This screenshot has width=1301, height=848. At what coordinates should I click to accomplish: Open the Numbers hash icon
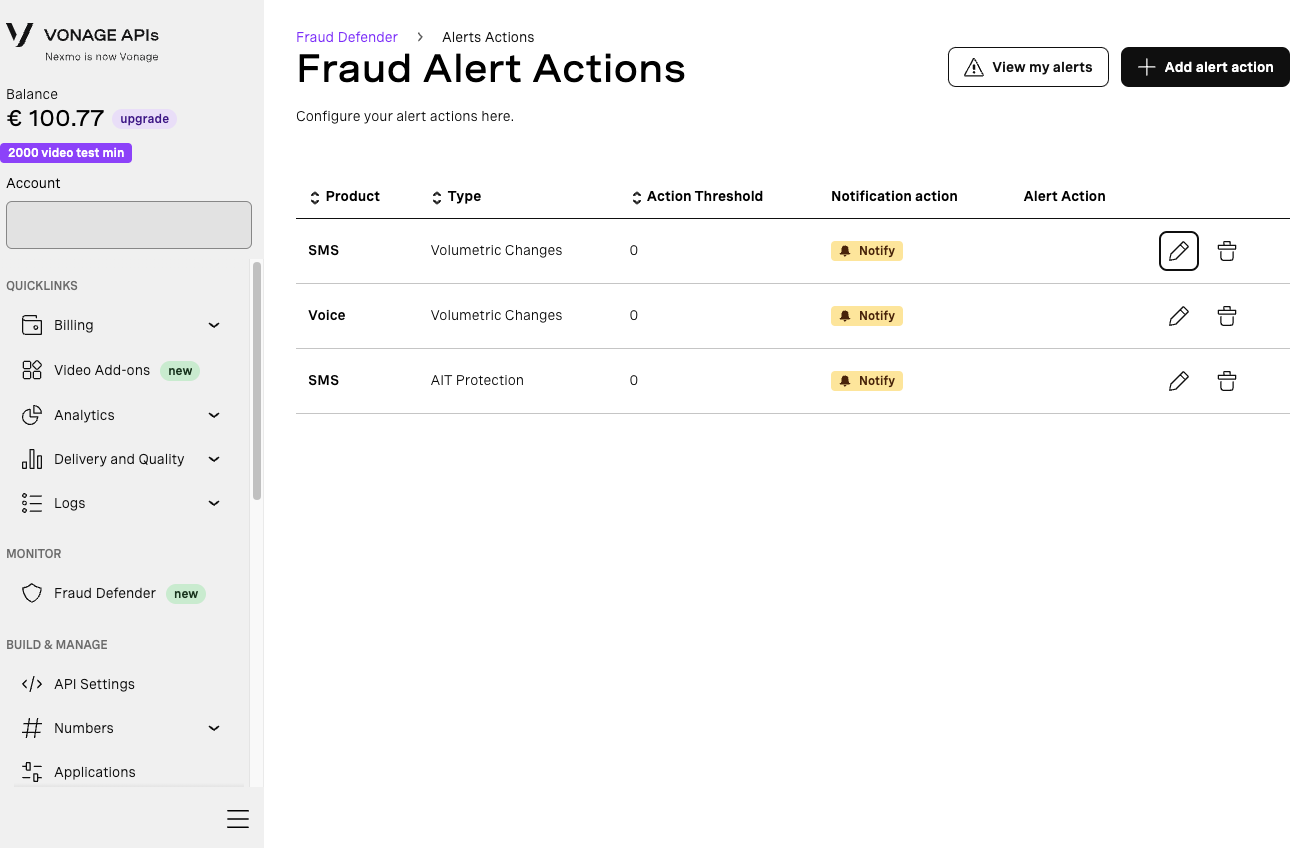point(32,727)
